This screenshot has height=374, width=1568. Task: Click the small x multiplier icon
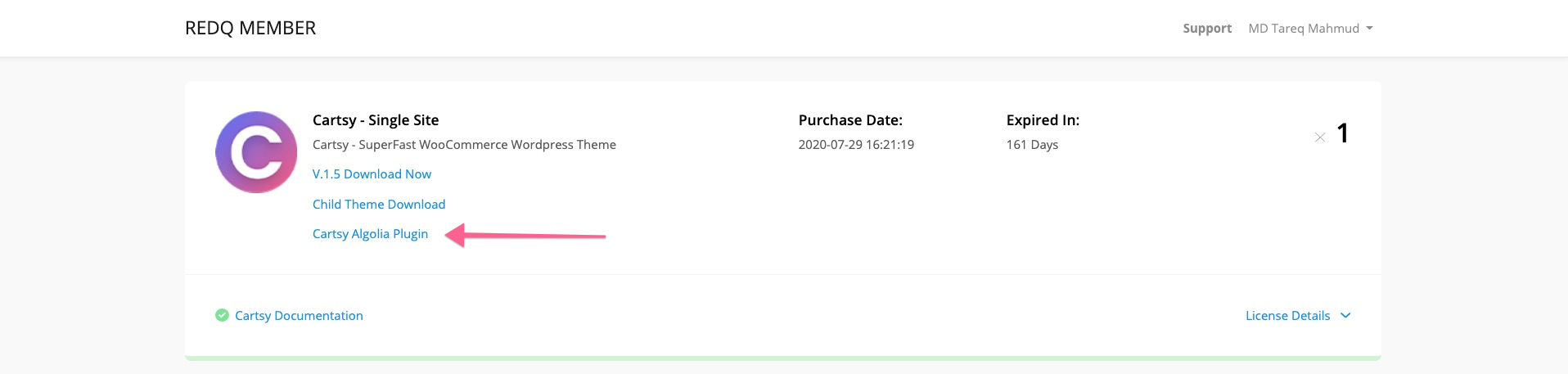point(1319,137)
